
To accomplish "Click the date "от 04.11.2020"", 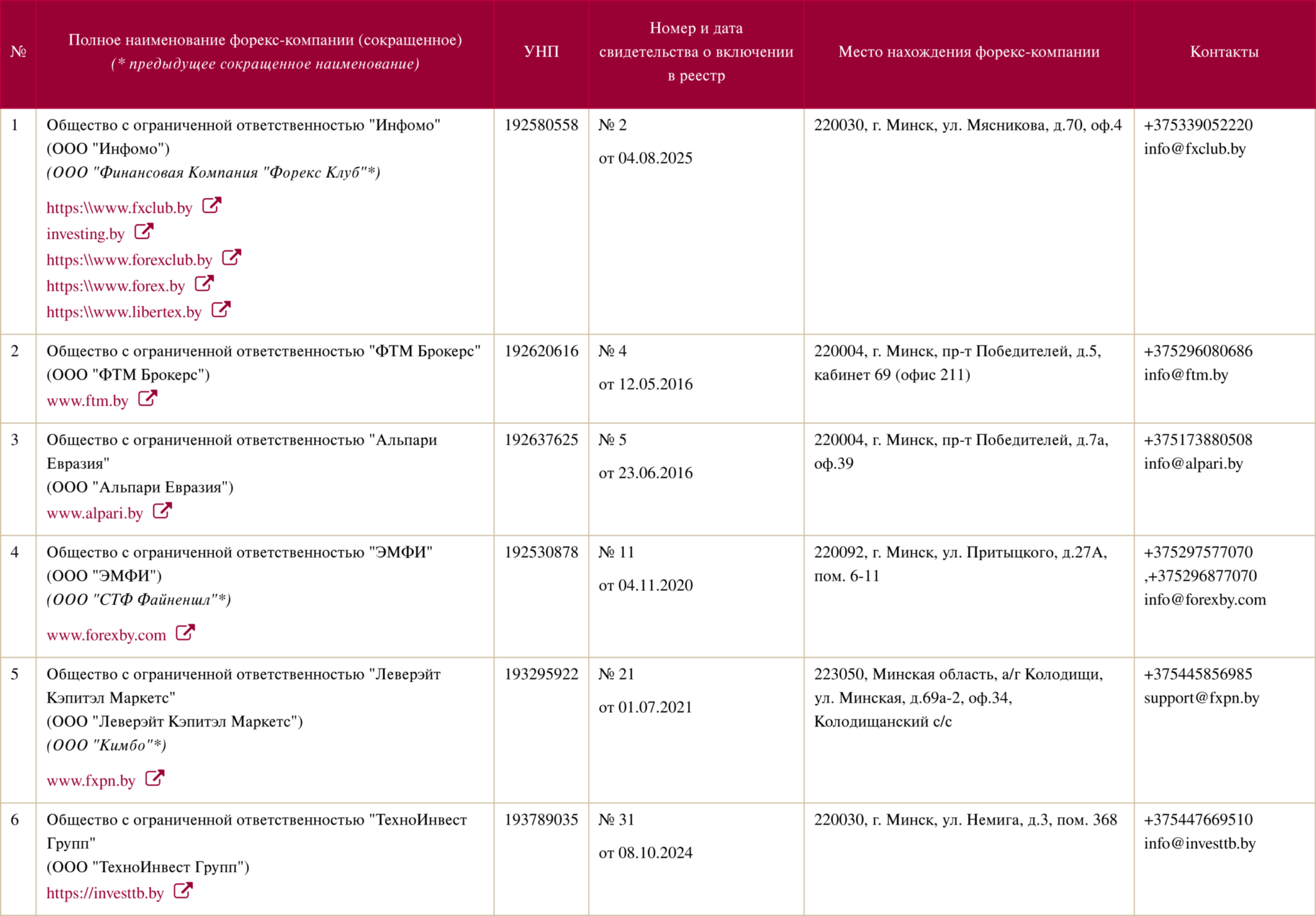I will 645,586.
